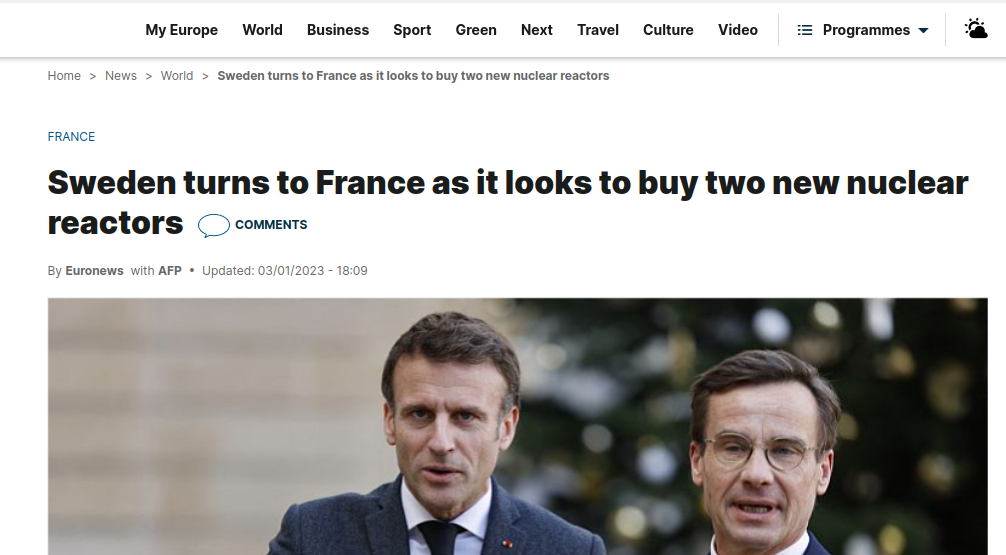Screen dimensions: 1006x555
Task: Open the FRANCE category tag
Action: tap(71, 137)
